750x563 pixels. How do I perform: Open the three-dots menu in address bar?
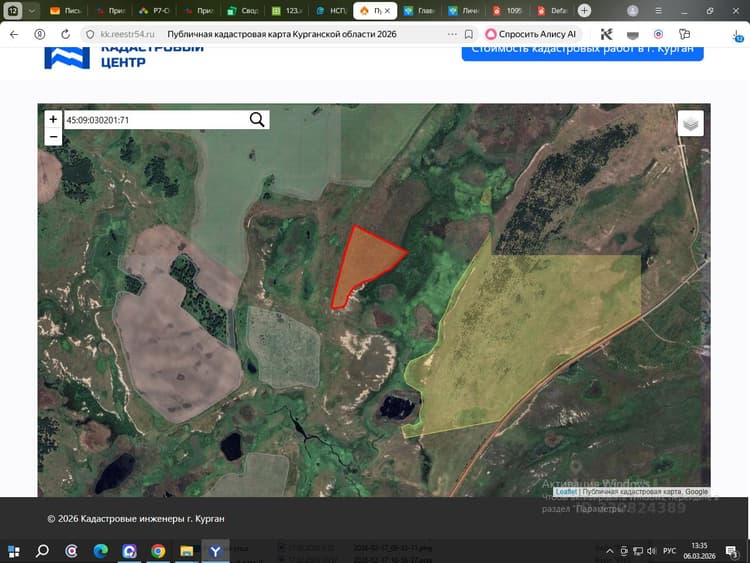(452, 34)
